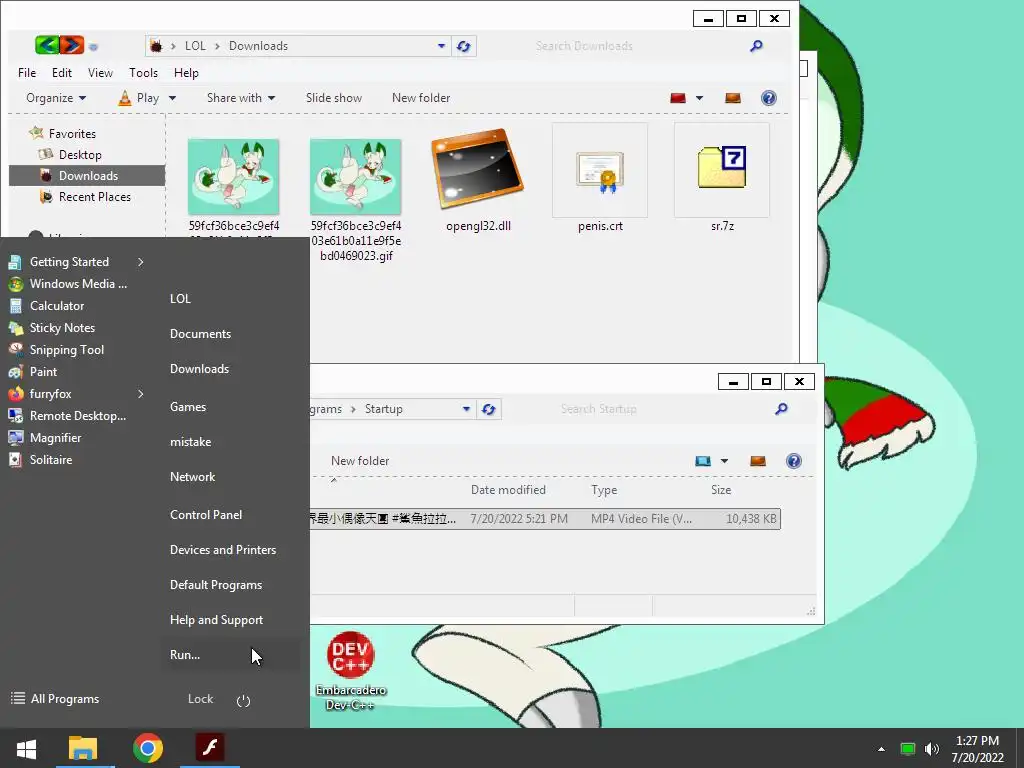
Task: Click the power button in Start menu
Action: [x=243, y=700]
